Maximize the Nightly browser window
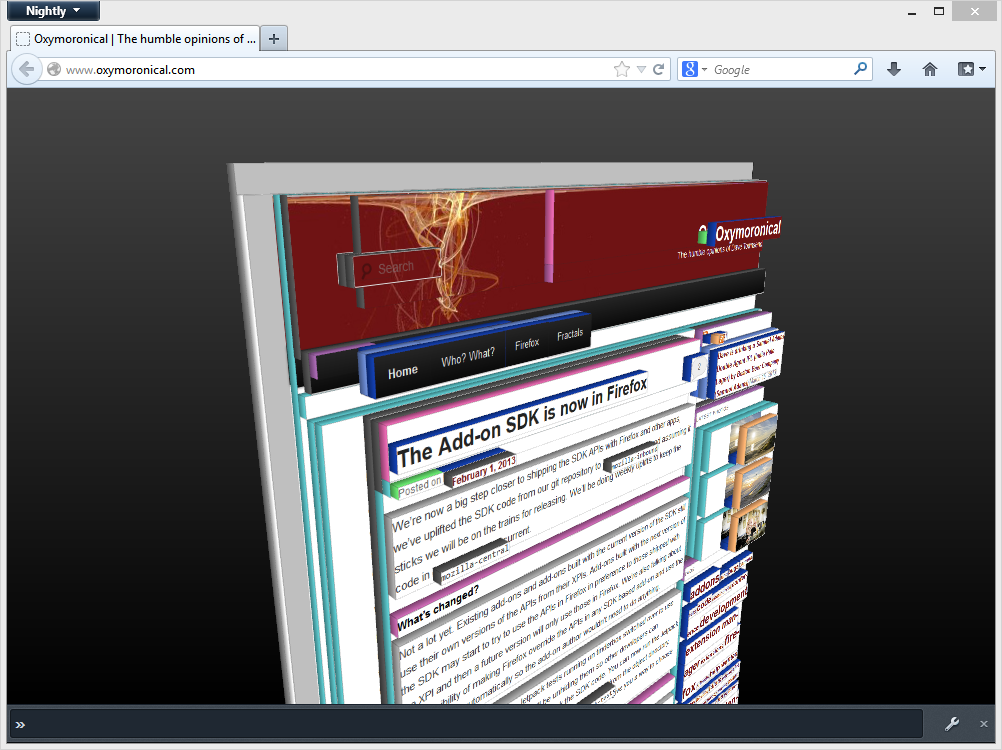The height and width of the screenshot is (750, 1002). pos(939,11)
